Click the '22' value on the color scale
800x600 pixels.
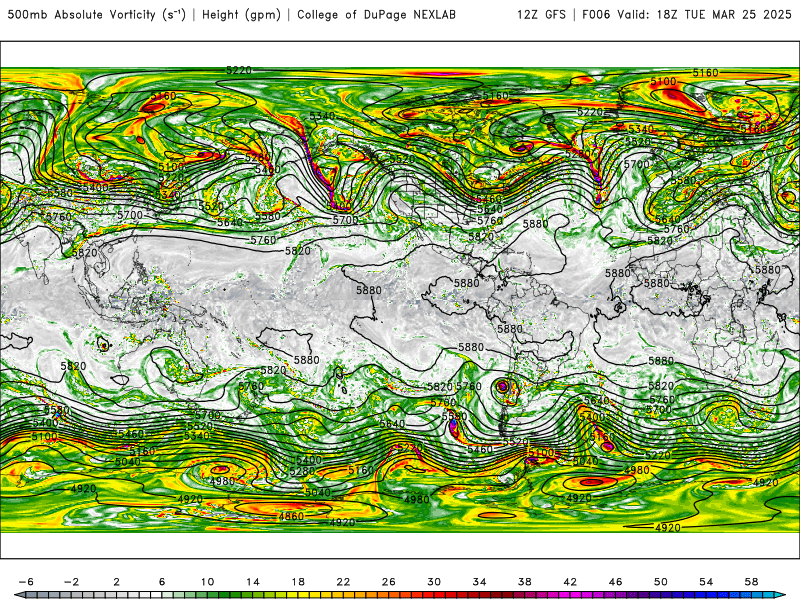pyautogui.click(x=343, y=582)
